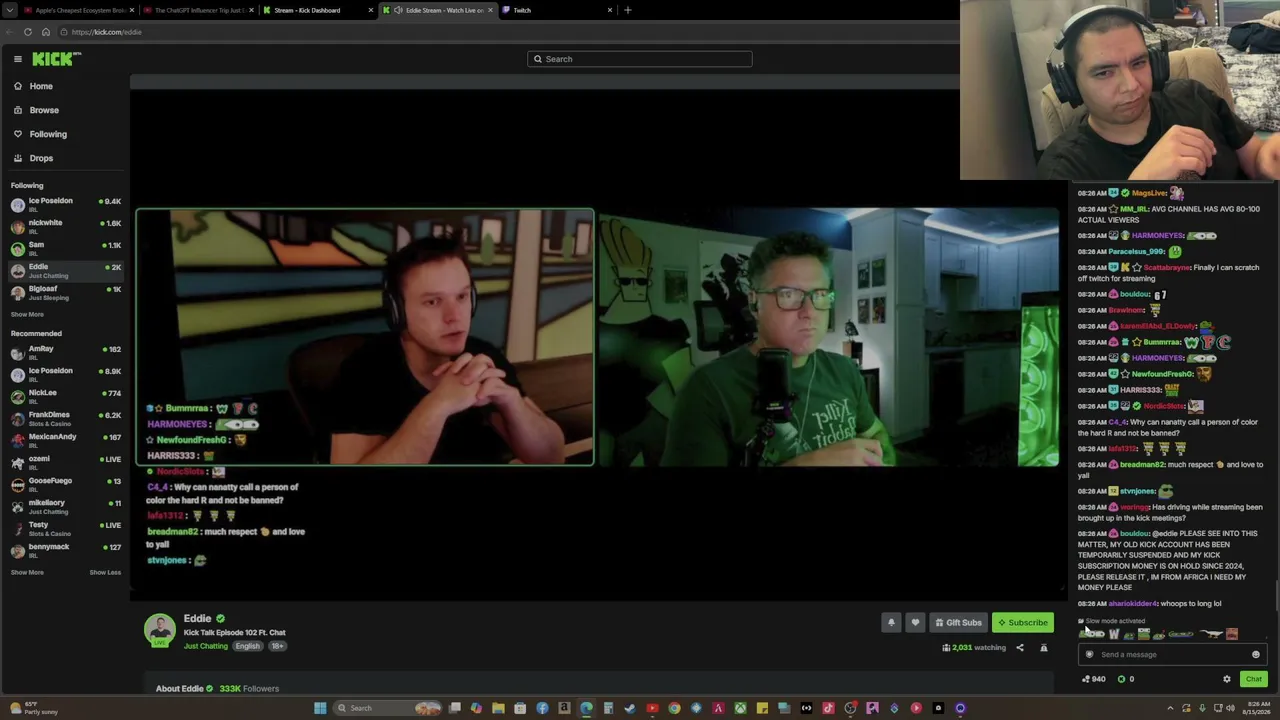Image resolution: width=1280 pixels, height=720 pixels.
Task: Expand the browser tab list dropdown
Action: point(9,10)
